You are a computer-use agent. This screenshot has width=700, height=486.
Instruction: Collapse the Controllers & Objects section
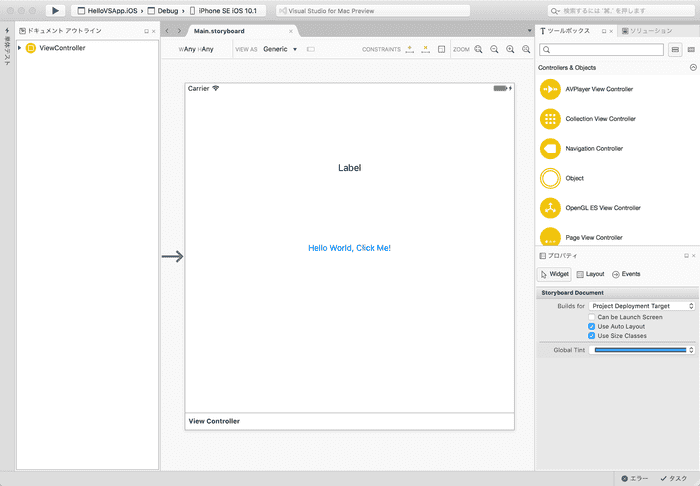coord(692,68)
